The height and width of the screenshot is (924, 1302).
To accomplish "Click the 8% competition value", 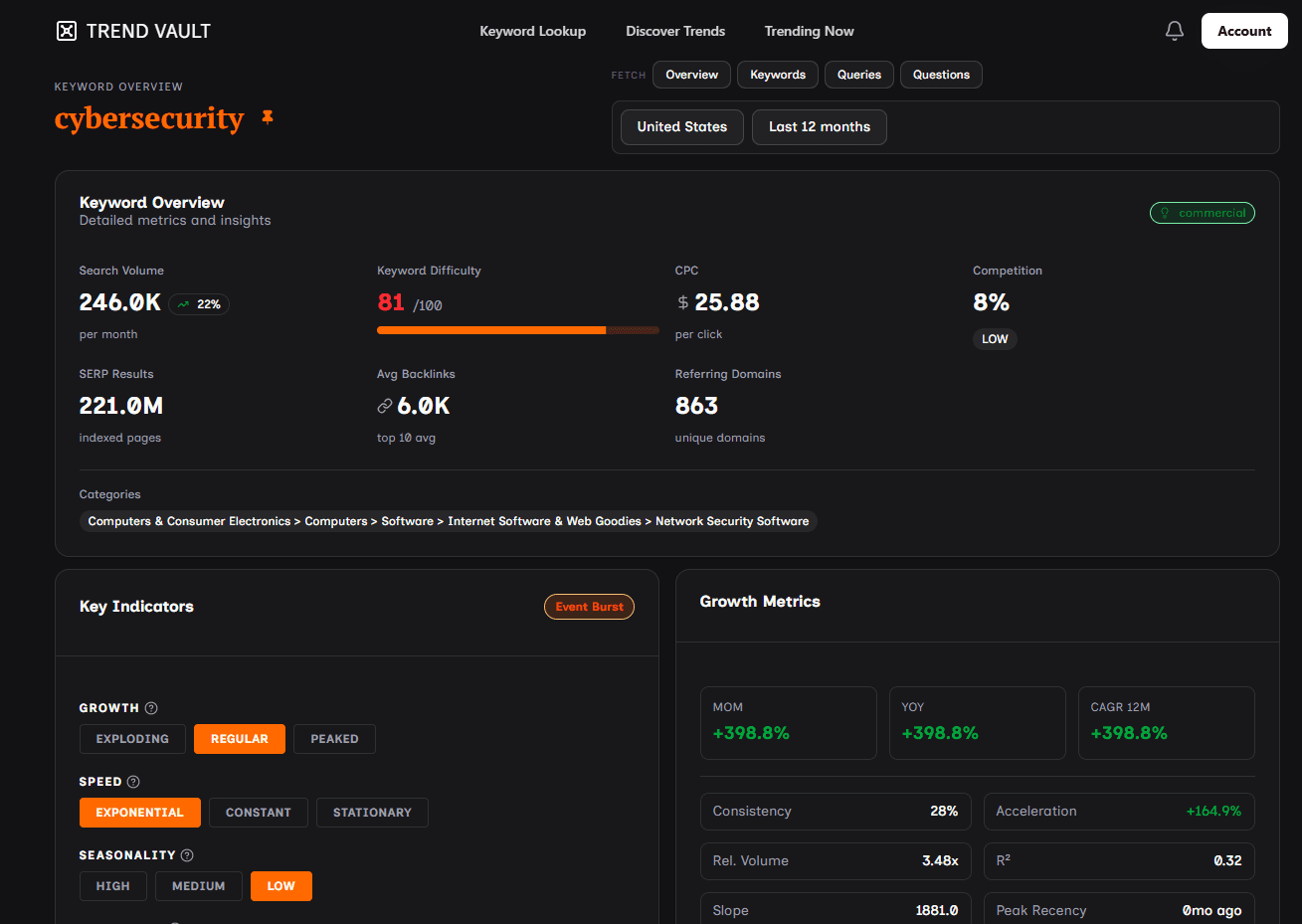I will click(991, 302).
